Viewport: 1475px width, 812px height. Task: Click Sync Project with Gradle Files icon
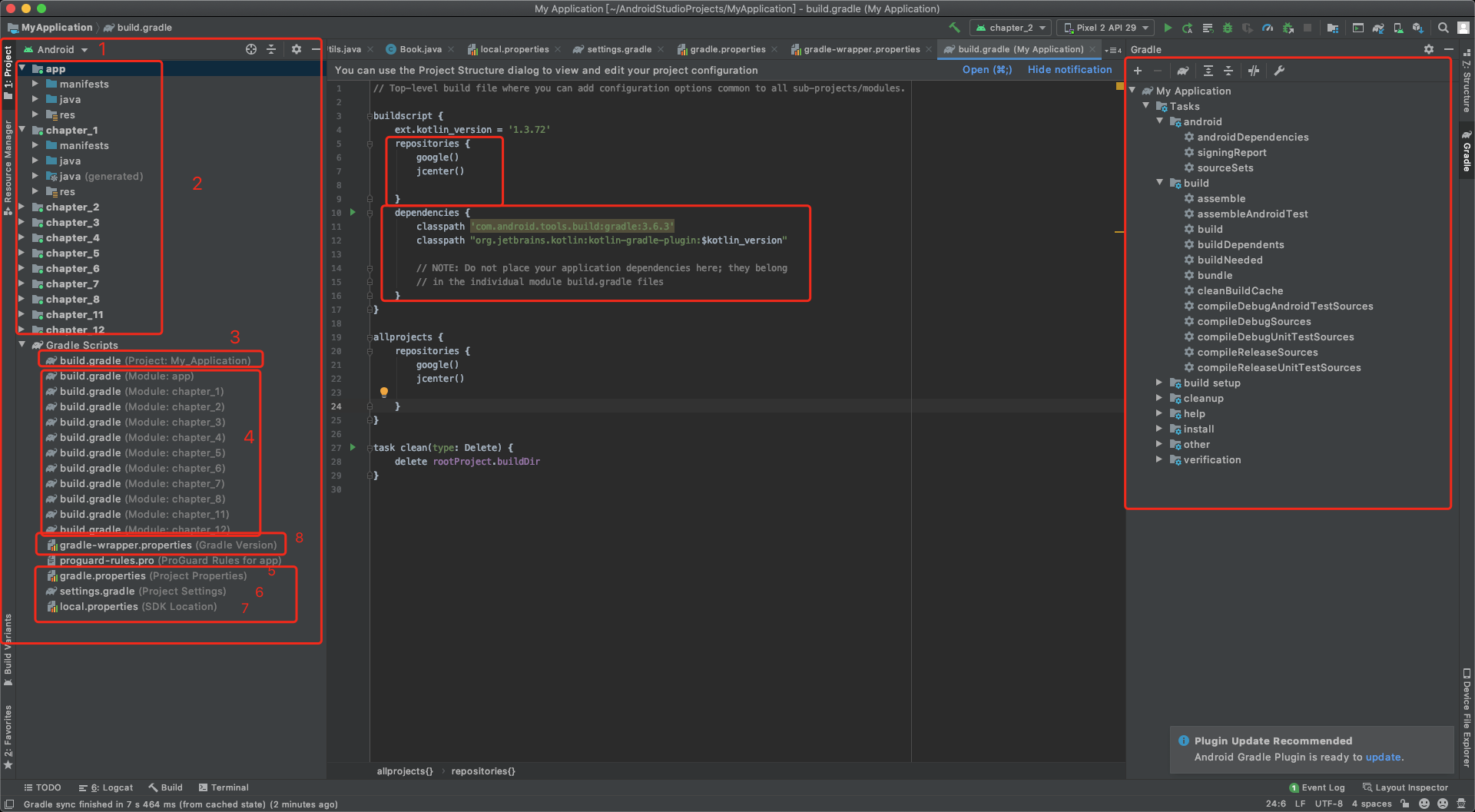coord(1378,28)
